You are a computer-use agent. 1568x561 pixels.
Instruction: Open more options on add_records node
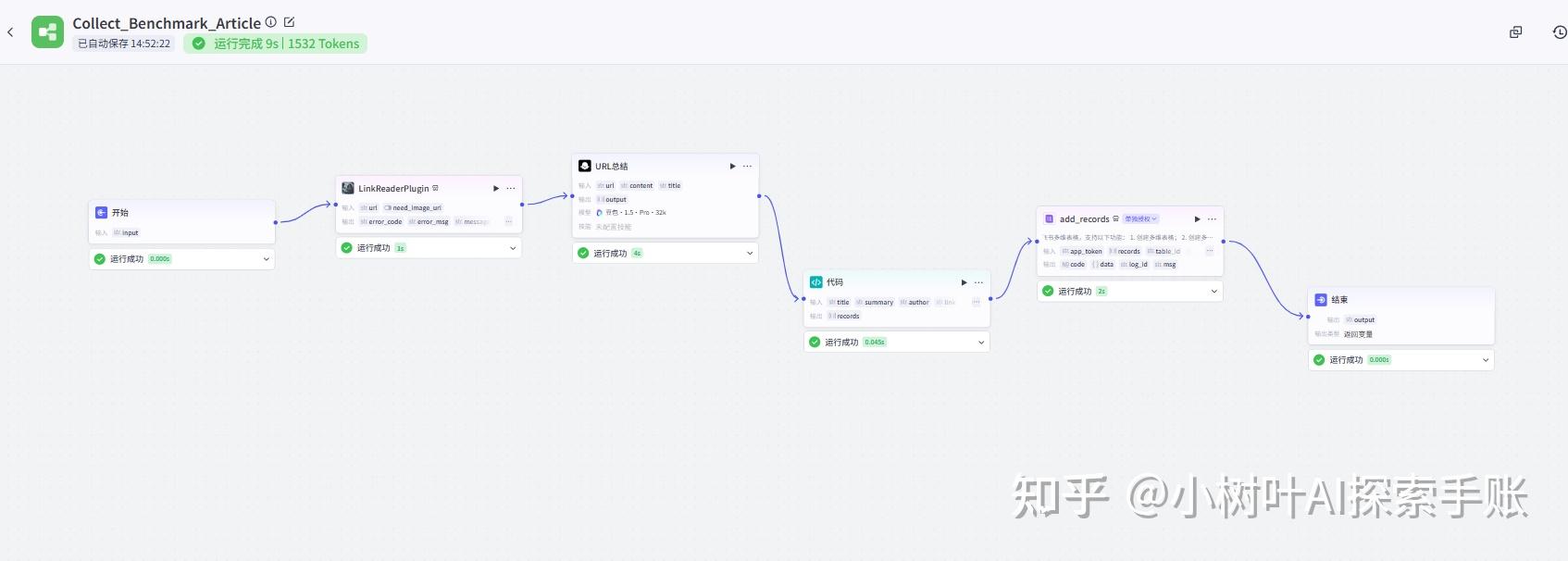click(x=1212, y=219)
